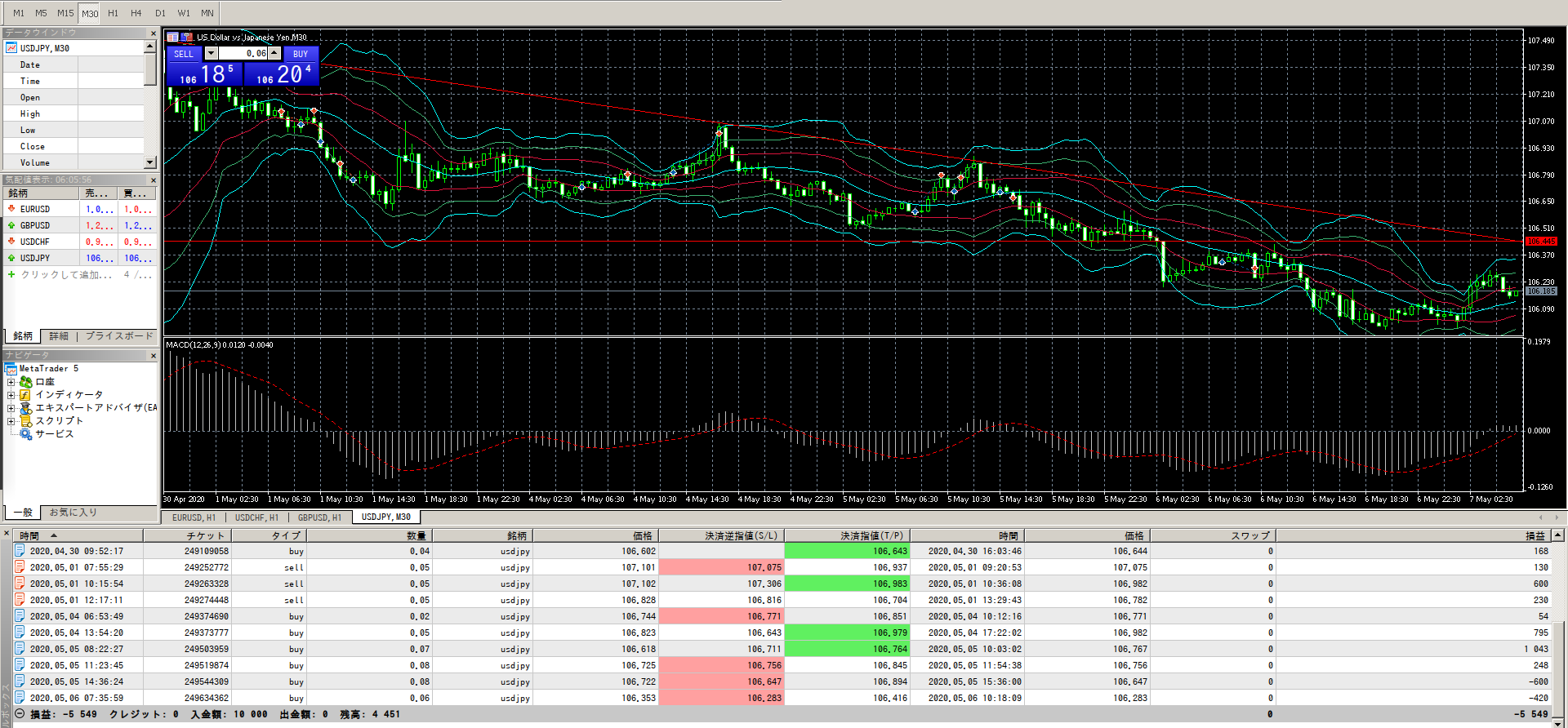Click the lot volume input field 0.06

[x=243, y=53]
